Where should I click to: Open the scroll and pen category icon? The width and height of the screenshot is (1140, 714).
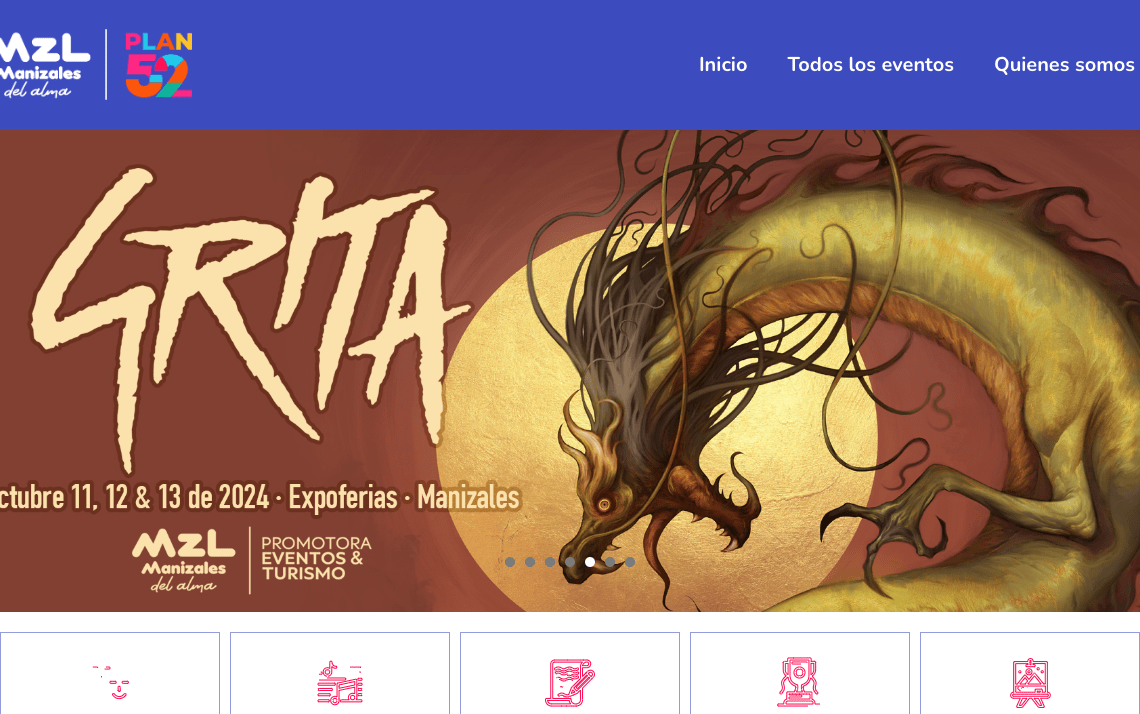(x=570, y=683)
